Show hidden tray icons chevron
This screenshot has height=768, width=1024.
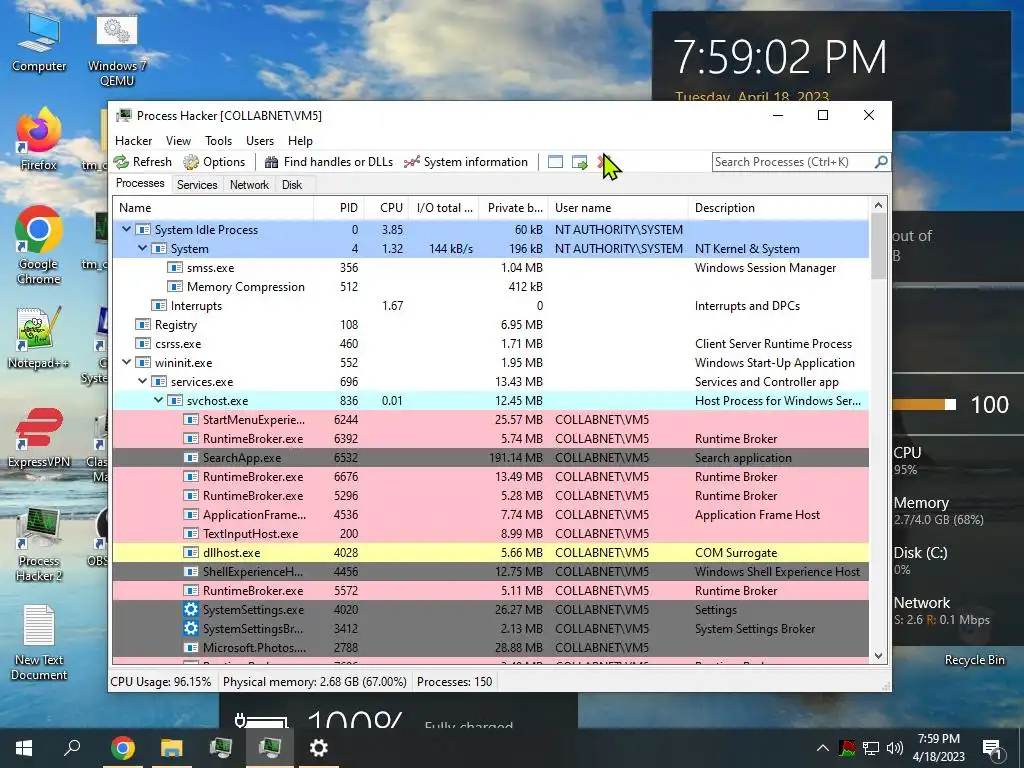point(823,748)
